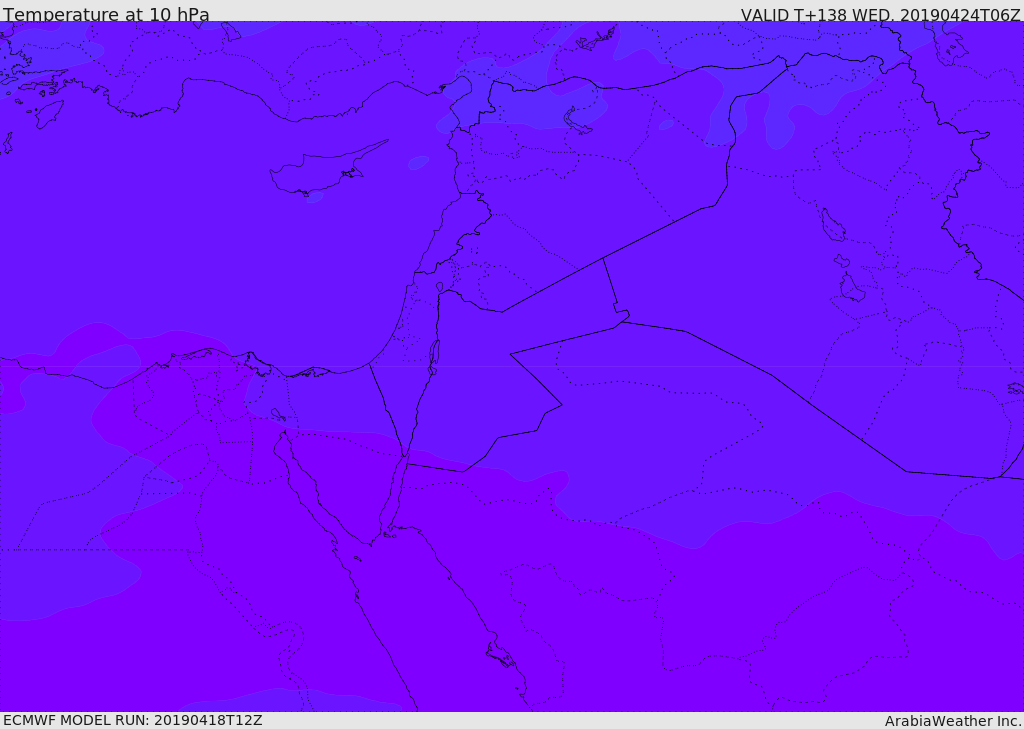Viewport: 1024px width, 729px height.
Task: Click the 'ArabiaWeather Inc' credit text
Action: click(952, 721)
